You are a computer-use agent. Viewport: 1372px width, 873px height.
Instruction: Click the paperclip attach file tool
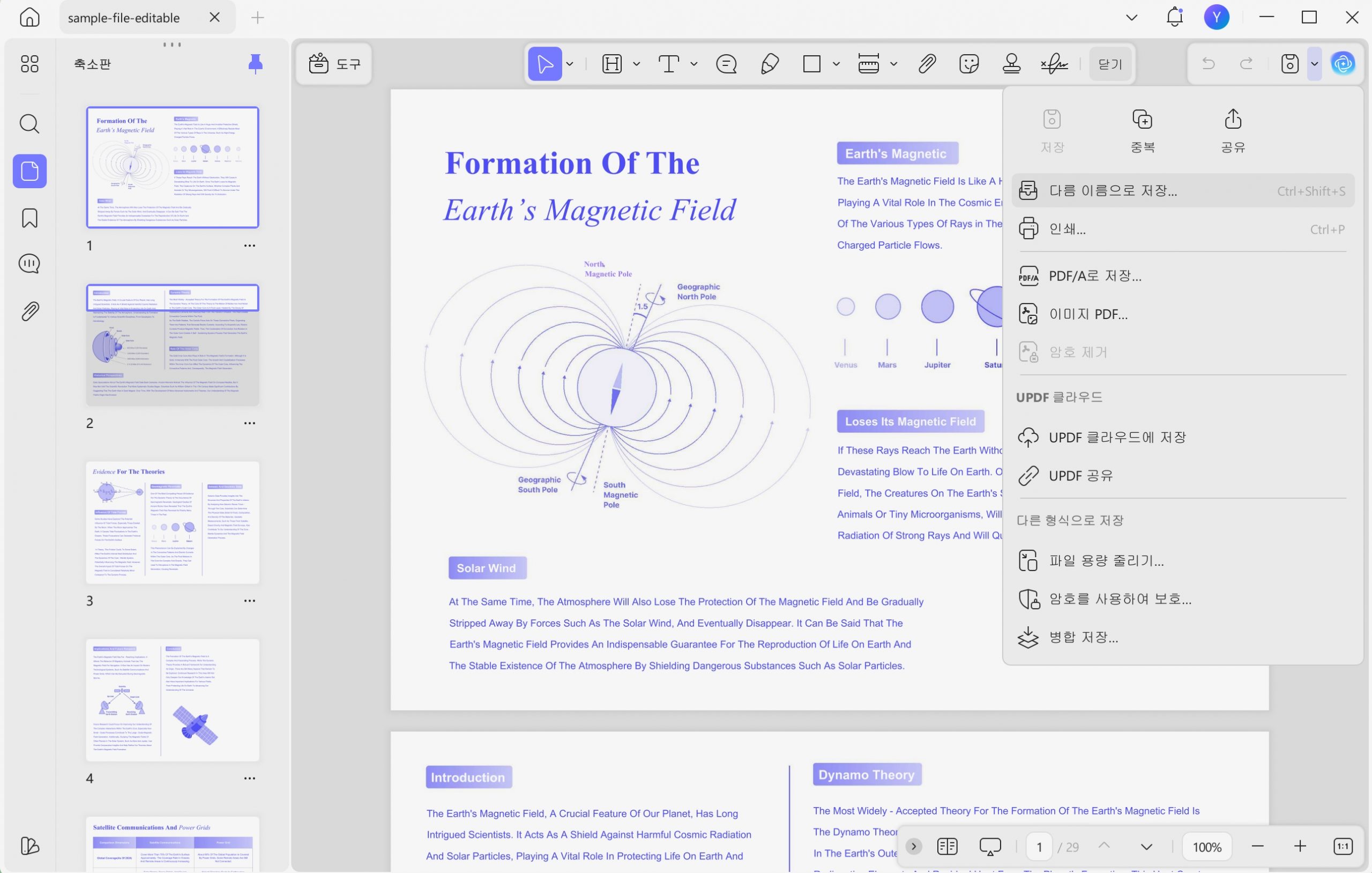(927, 63)
